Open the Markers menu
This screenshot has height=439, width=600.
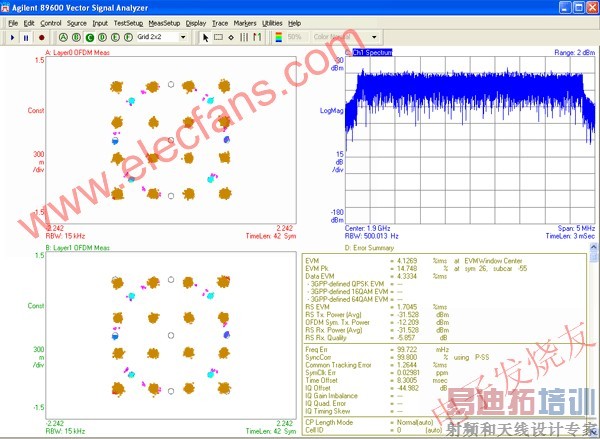coord(245,23)
